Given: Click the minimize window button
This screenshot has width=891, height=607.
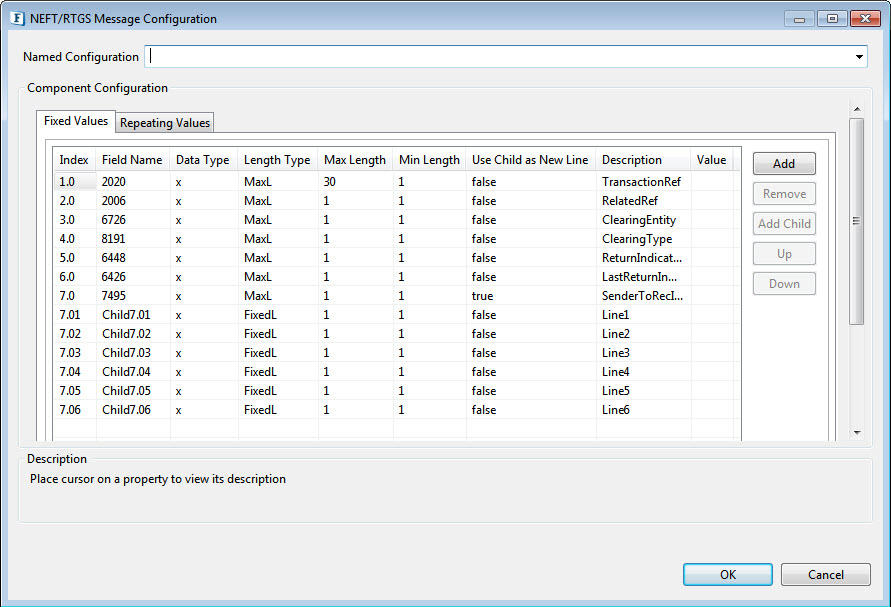Looking at the screenshot, I should [x=800, y=19].
